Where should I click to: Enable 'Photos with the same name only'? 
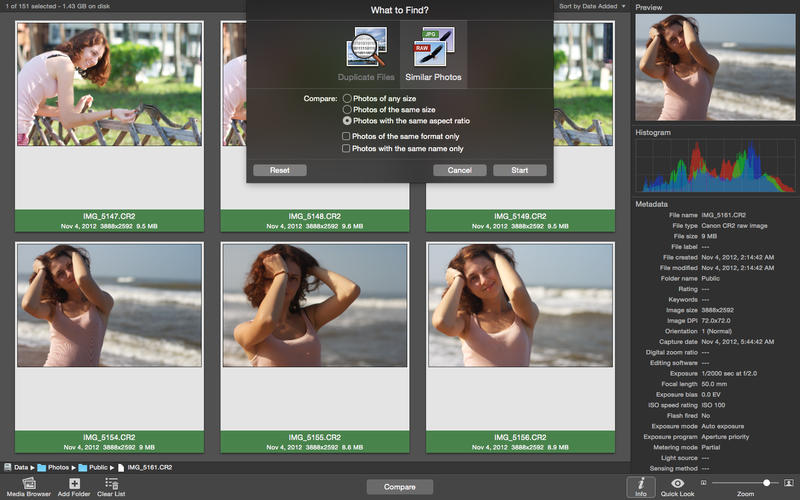pyautogui.click(x=347, y=149)
